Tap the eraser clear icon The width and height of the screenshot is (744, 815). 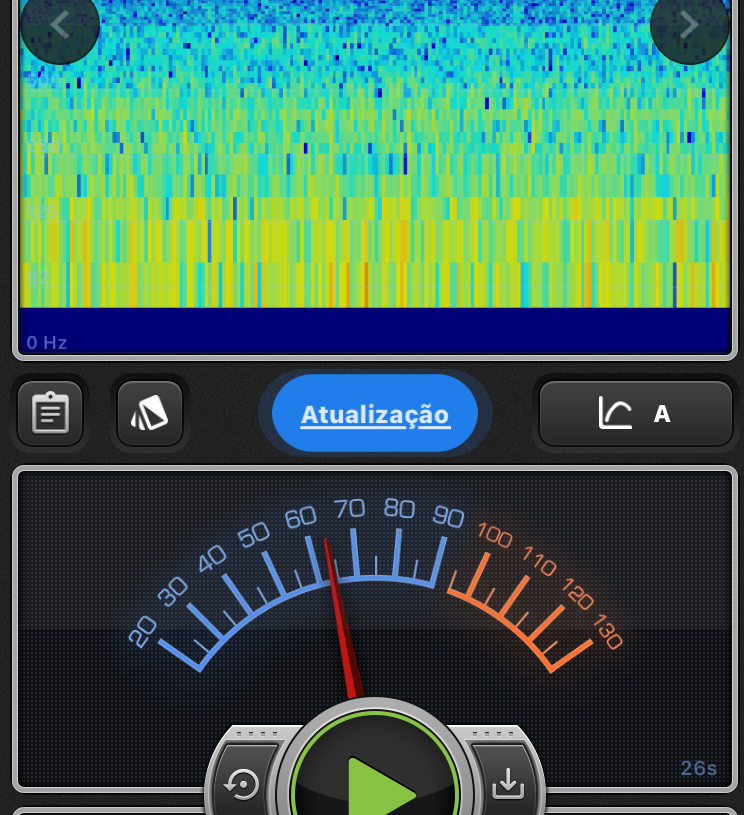(150, 413)
